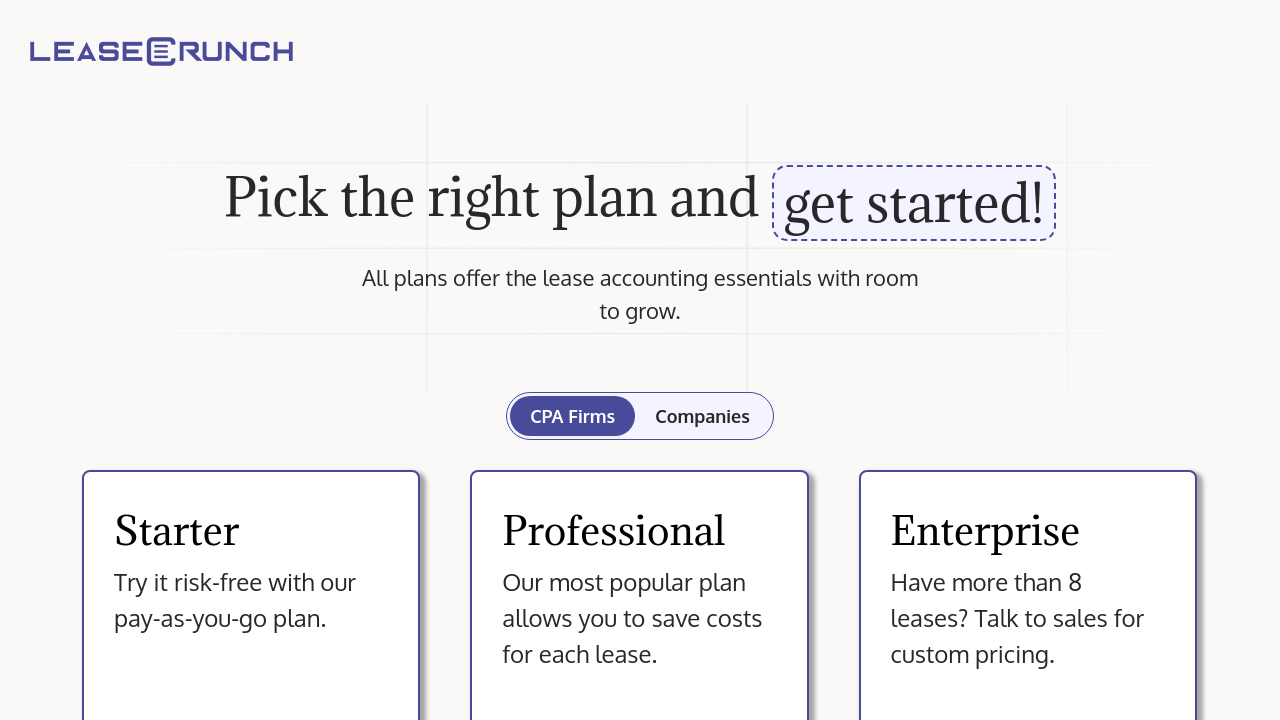Click the word "LEASE" in the logo
This screenshot has width=1280, height=720.
(86, 51)
